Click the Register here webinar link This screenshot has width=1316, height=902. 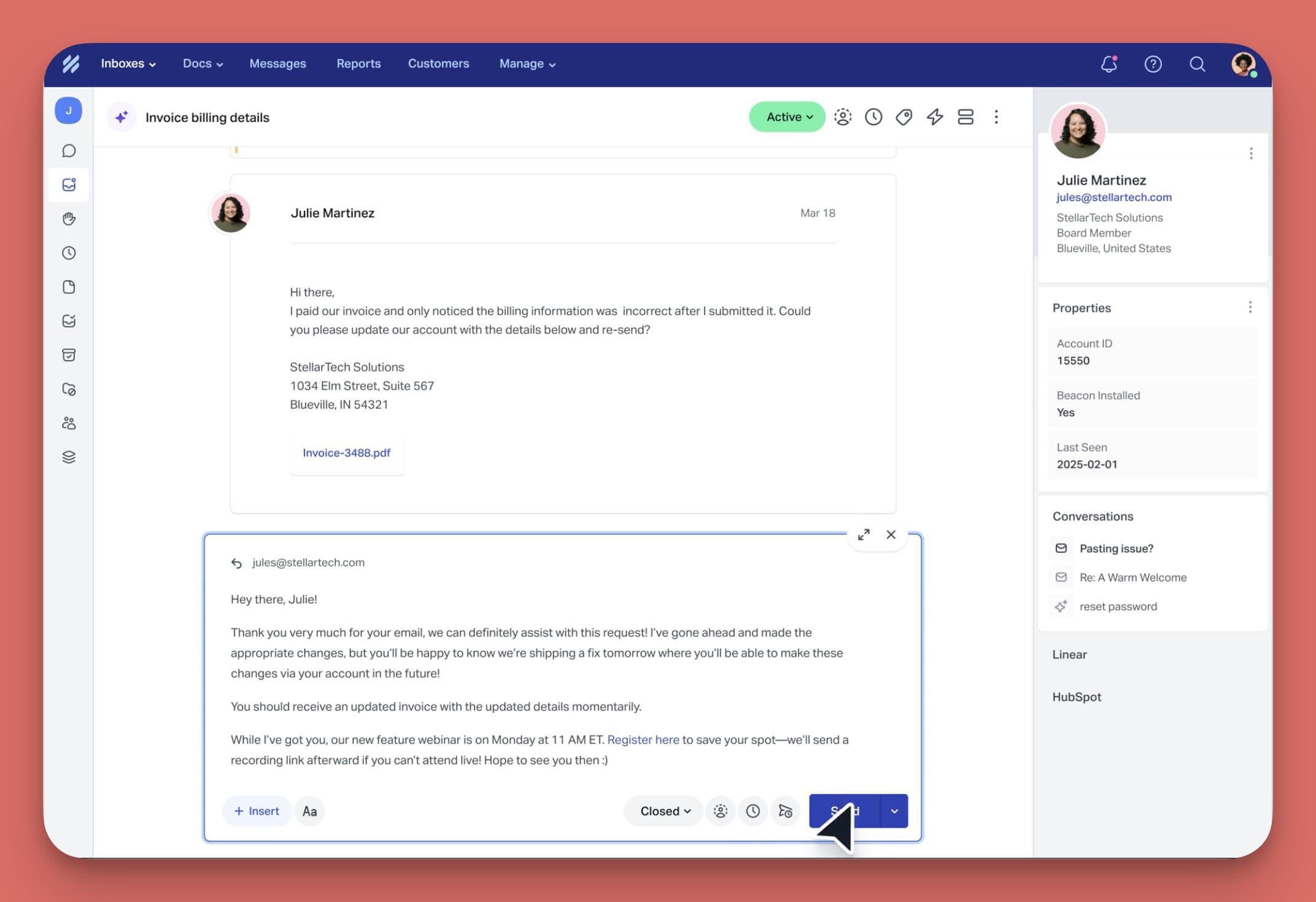pos(642,739)
